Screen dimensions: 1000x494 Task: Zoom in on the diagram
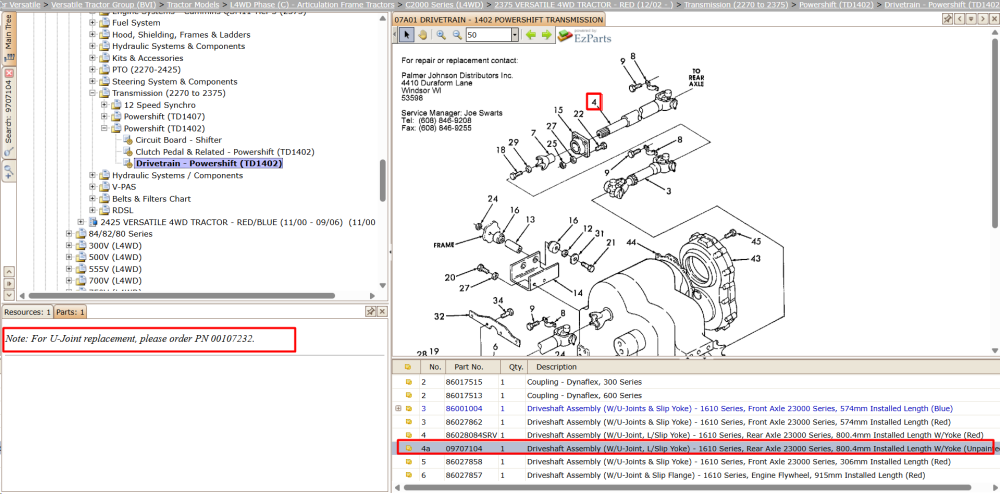(x=441, y=35)
